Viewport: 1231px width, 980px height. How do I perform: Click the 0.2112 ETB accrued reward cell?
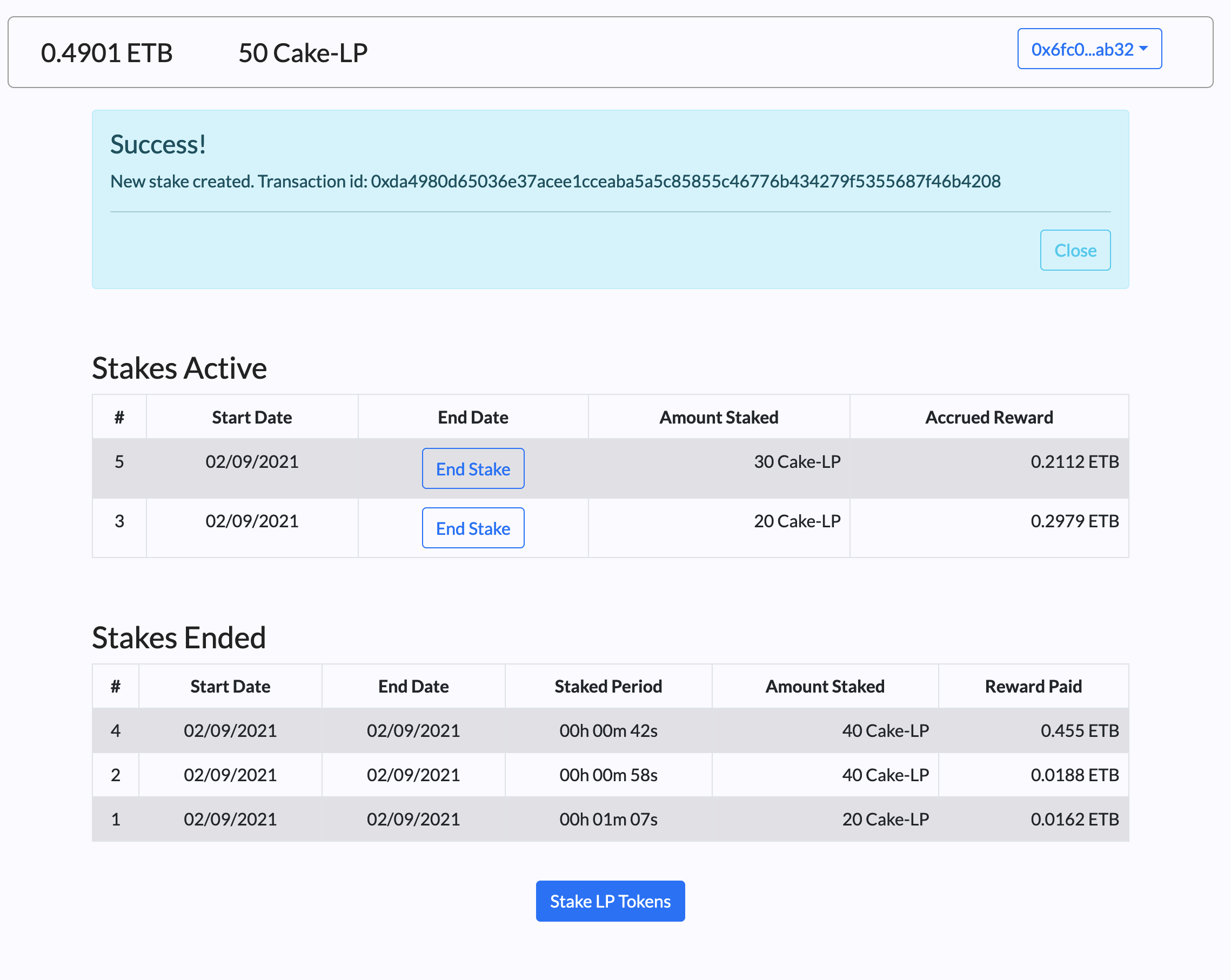pos(1074,461)
